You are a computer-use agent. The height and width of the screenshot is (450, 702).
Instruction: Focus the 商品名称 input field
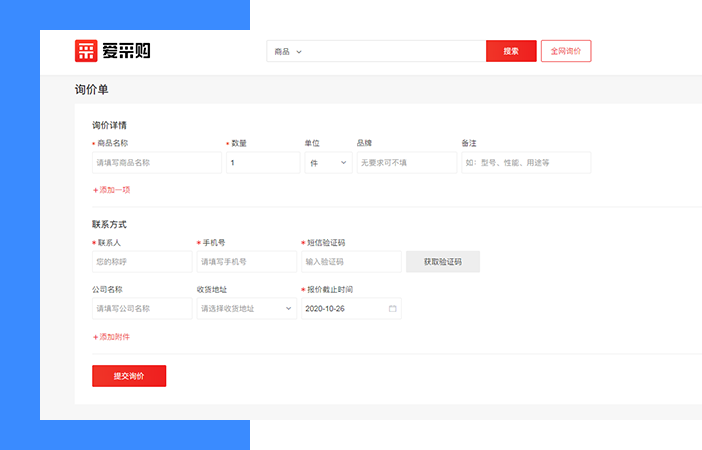156,162
